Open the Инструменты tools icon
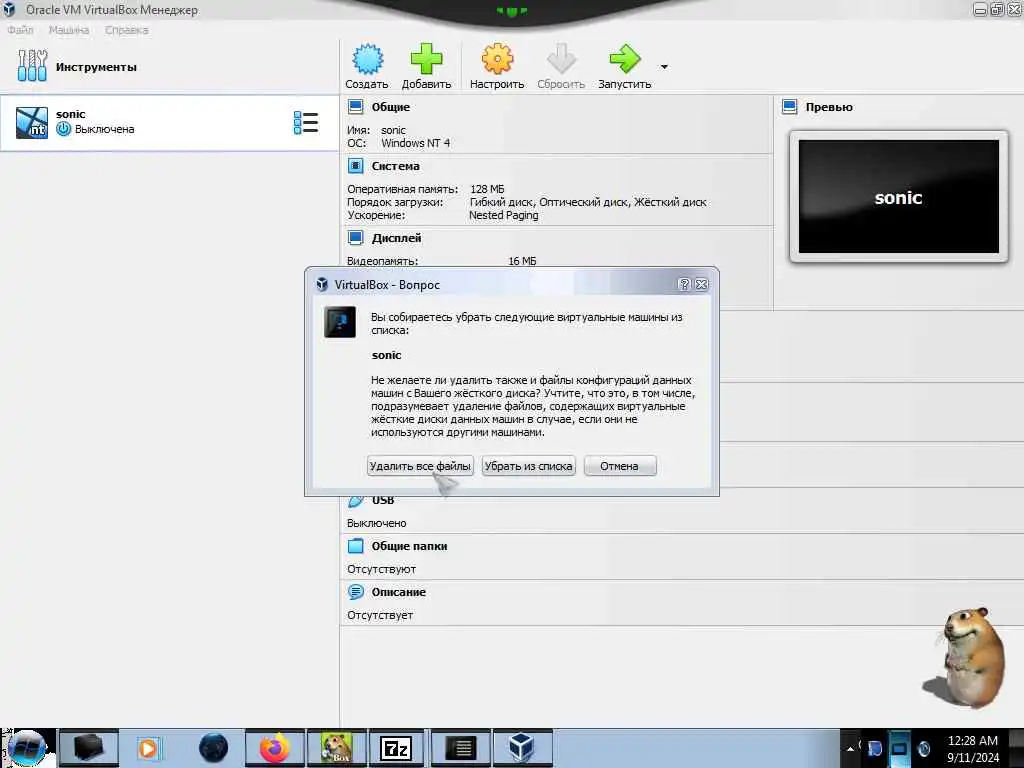 coord(32,66)
